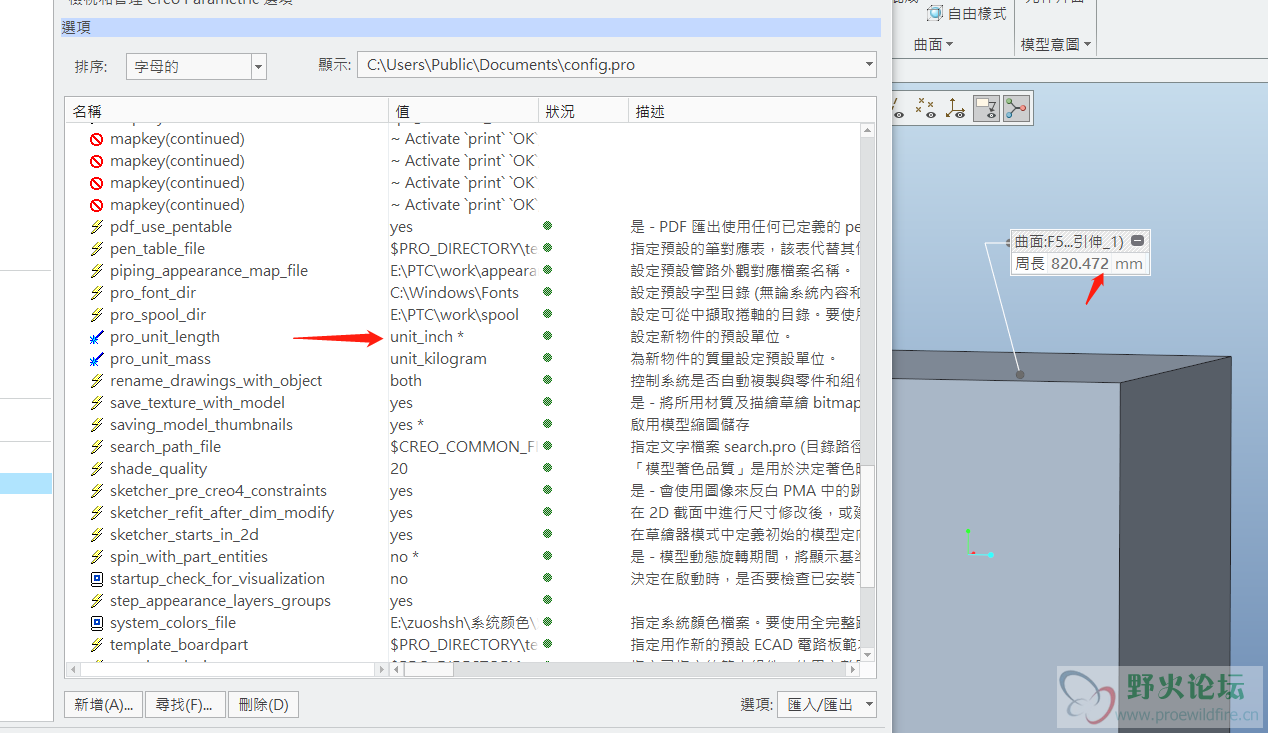Click the lightning icon beside piping_appearance_map_file

97,271
